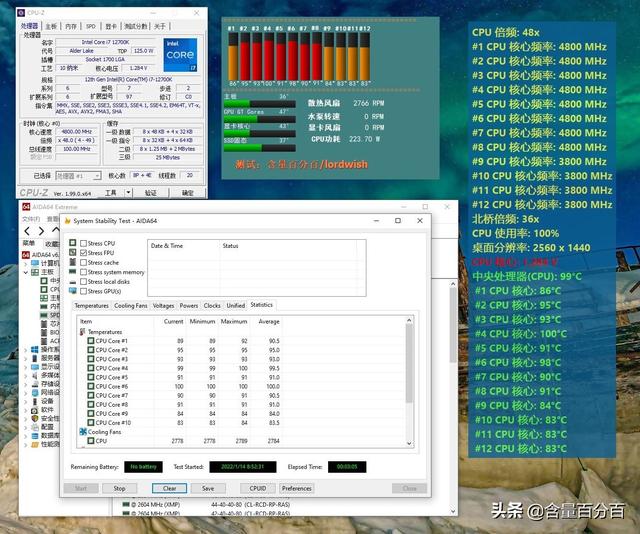Image resolution: width=640 pixels, height=534 pixels.
Task: Go forward with AIDA64 right arrow
Action: pyautogui.click(x=41, y=231)
